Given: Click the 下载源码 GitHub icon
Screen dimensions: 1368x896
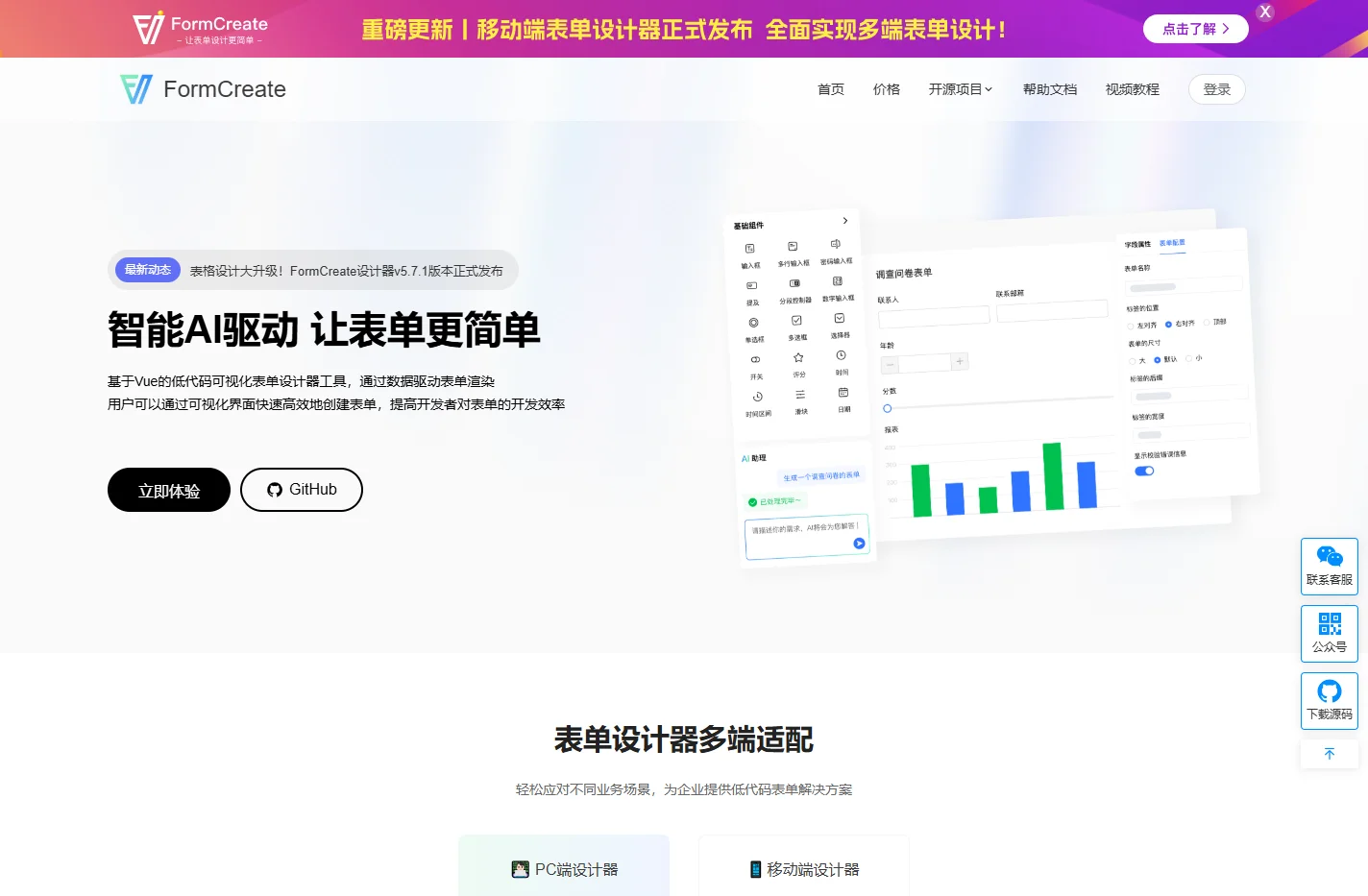Looking at the screenshot, I should pyautogui.click(x=1330, y=690).
